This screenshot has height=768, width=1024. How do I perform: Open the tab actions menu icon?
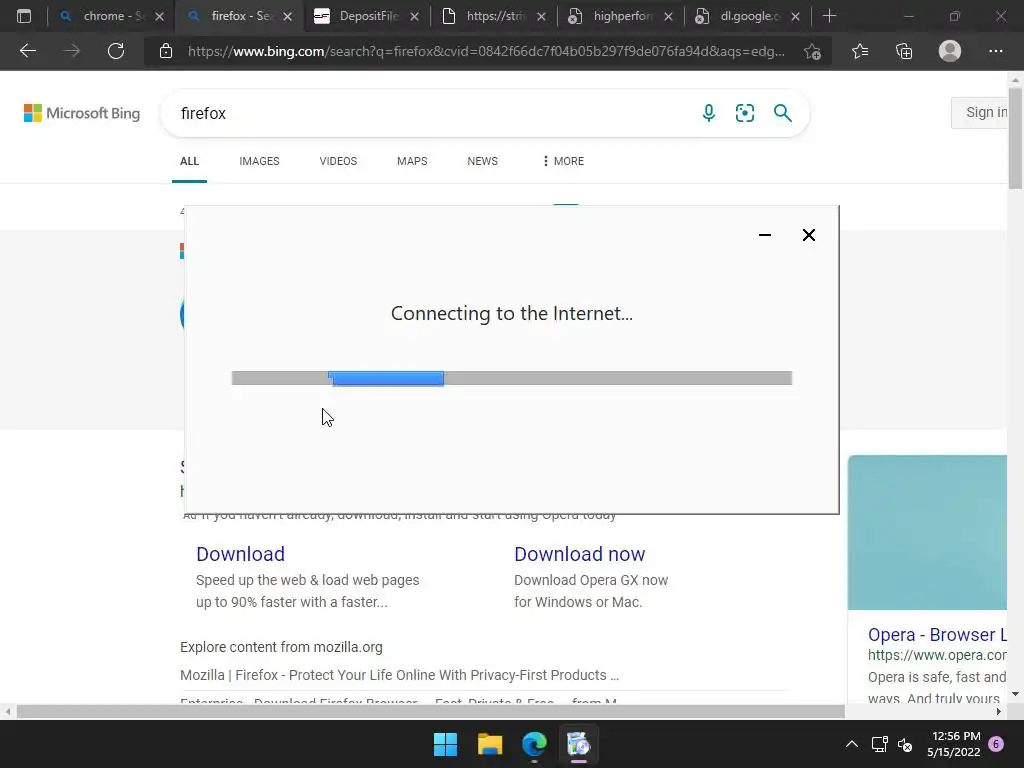tap(24, 16)
